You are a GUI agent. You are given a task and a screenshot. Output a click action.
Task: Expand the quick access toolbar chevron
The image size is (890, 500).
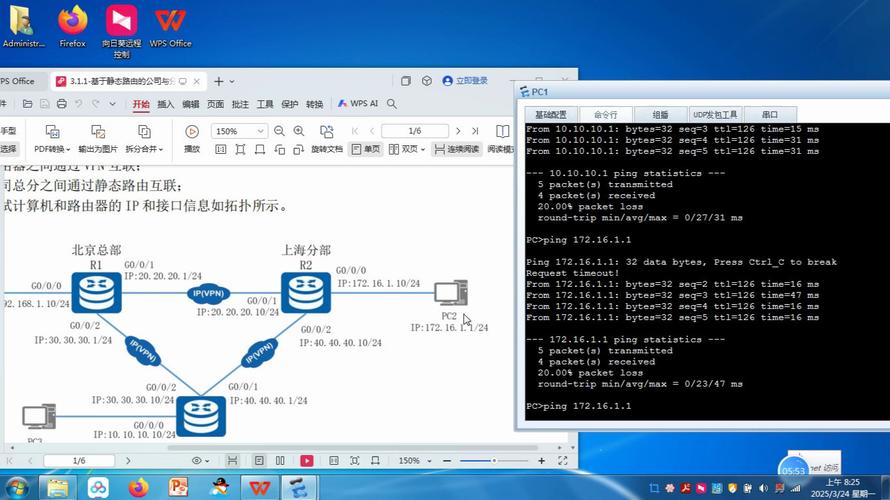[x=112, y=104]
